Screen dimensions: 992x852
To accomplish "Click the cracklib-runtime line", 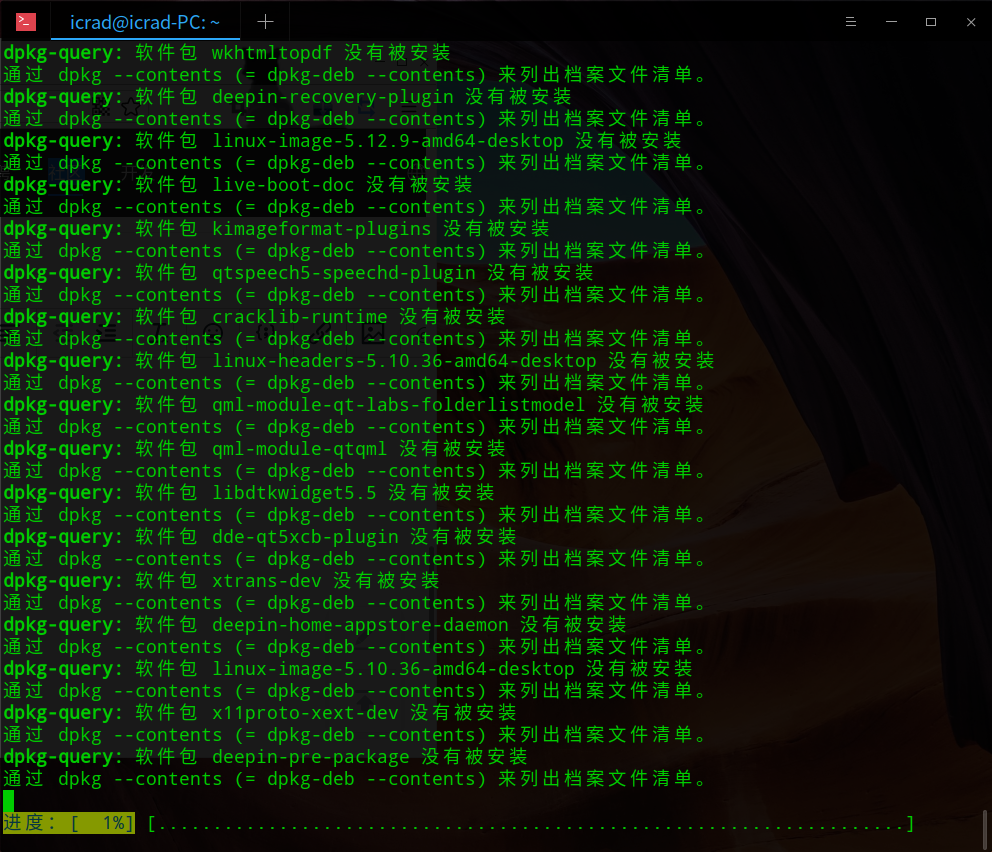I will 254,316.
